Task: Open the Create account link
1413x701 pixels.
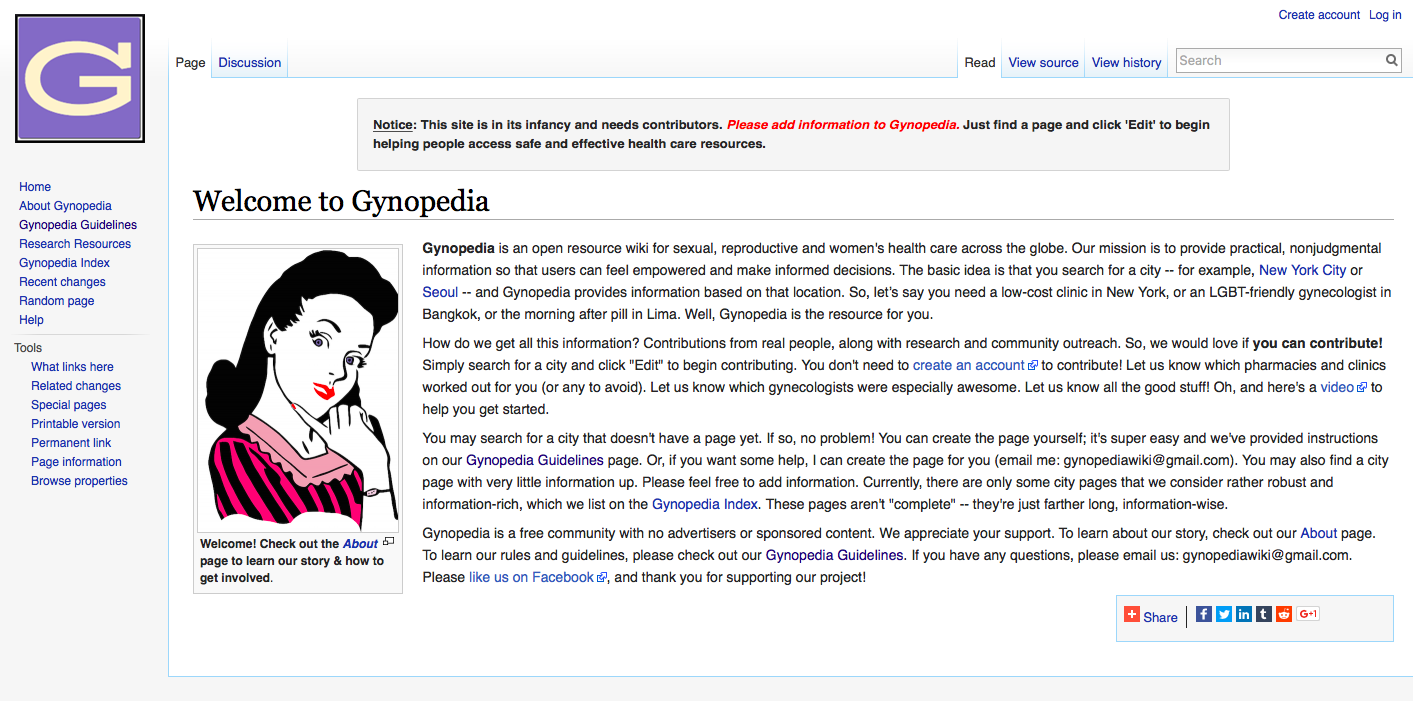Action: (1319, 14)
